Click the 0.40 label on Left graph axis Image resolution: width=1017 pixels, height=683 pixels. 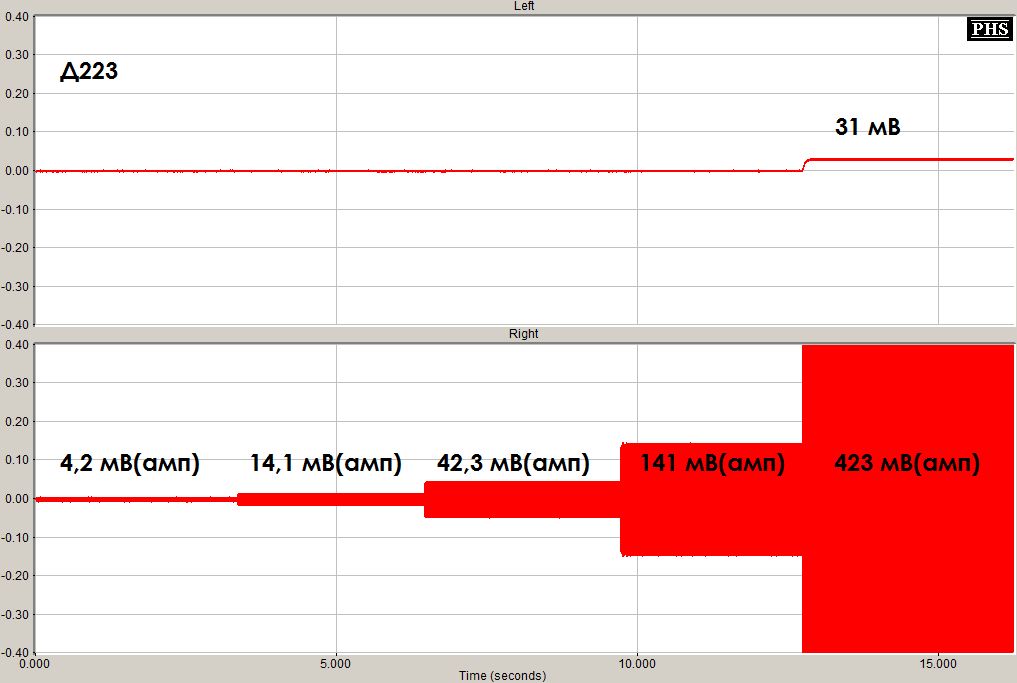click(15, 17)
